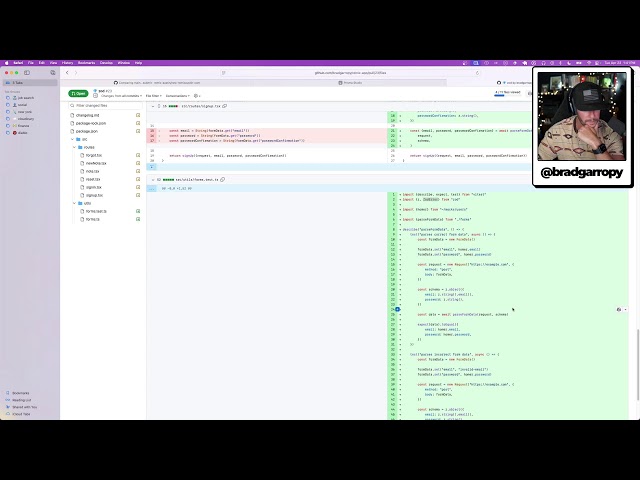640x480 pixels.
Task: Click the privacy shield icon in address bar
Action: pos(223,73)
